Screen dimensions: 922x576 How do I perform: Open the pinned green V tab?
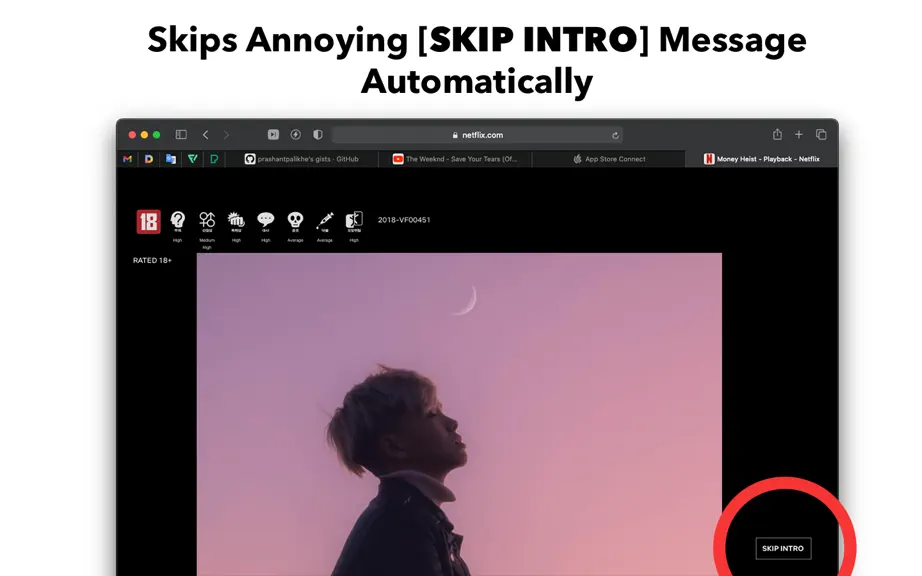192,159
